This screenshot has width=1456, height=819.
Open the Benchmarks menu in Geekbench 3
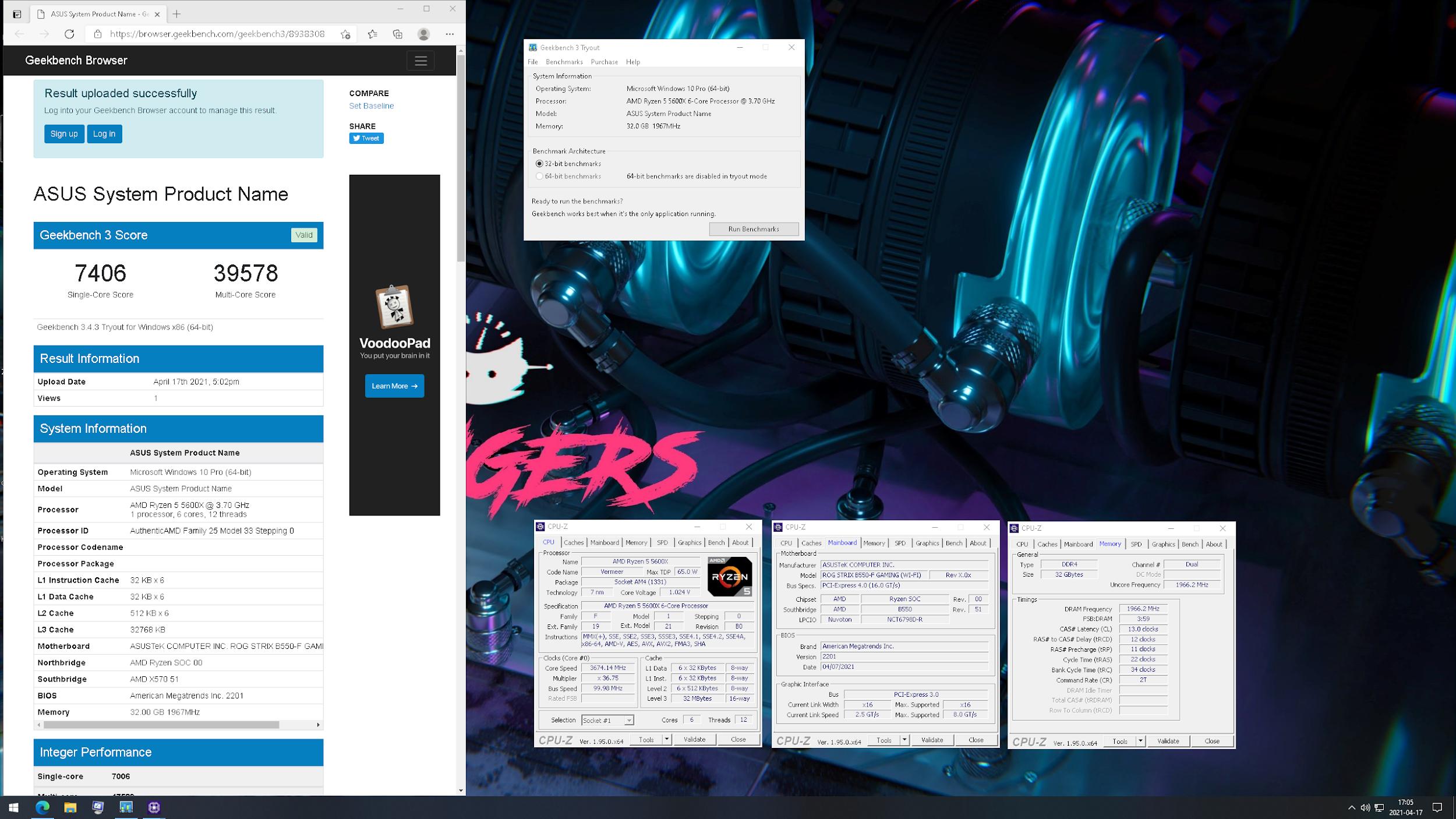point(564,62)
